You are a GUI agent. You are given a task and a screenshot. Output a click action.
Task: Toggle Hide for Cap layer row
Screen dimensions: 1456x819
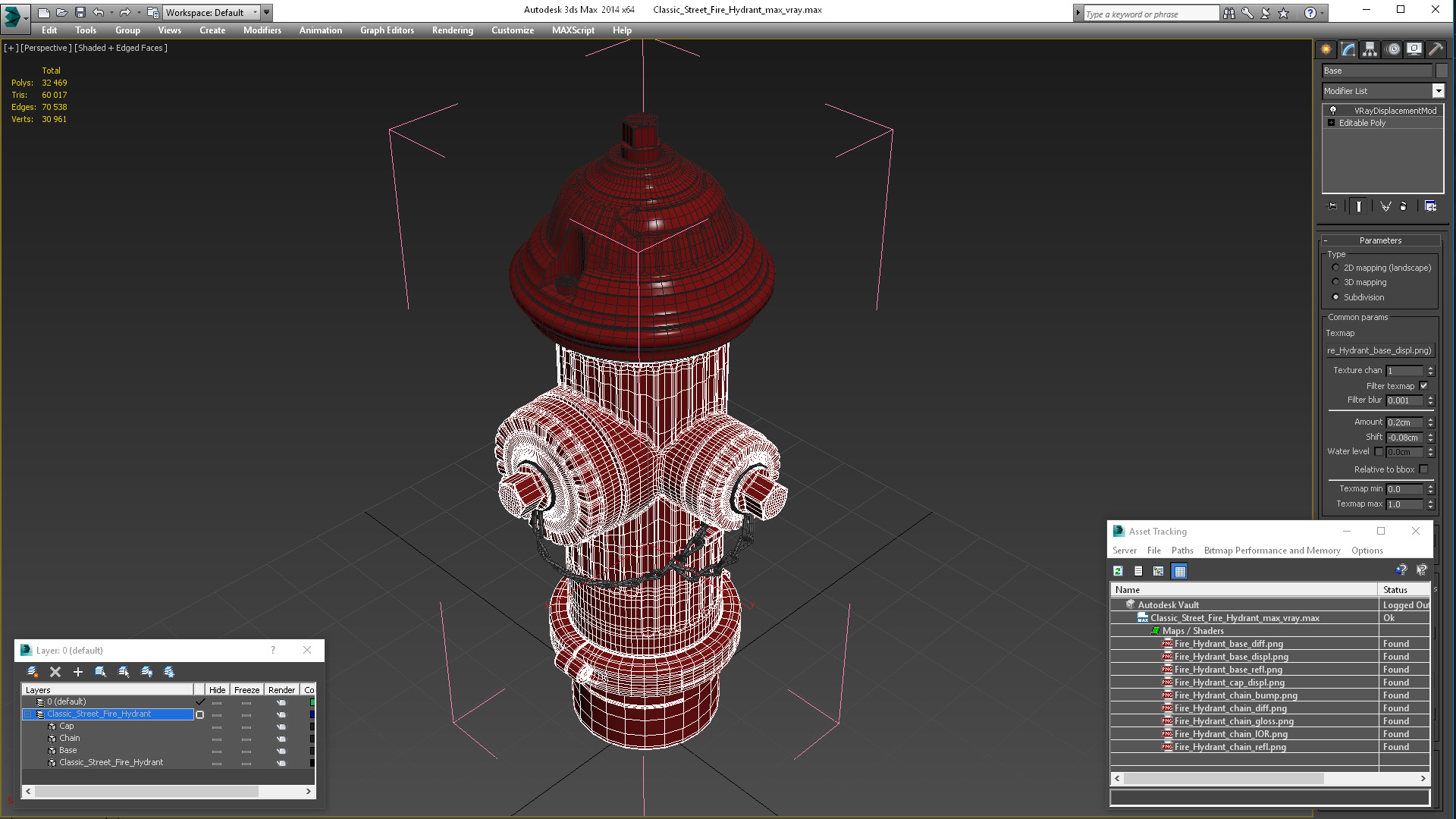pos(217,726)
